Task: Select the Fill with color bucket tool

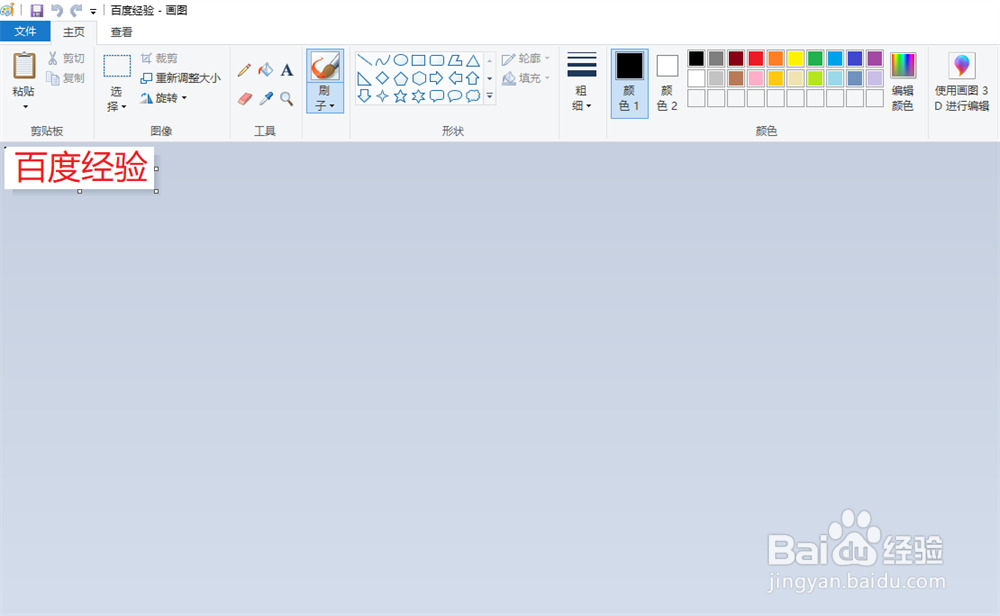Action: pos(265,70)
